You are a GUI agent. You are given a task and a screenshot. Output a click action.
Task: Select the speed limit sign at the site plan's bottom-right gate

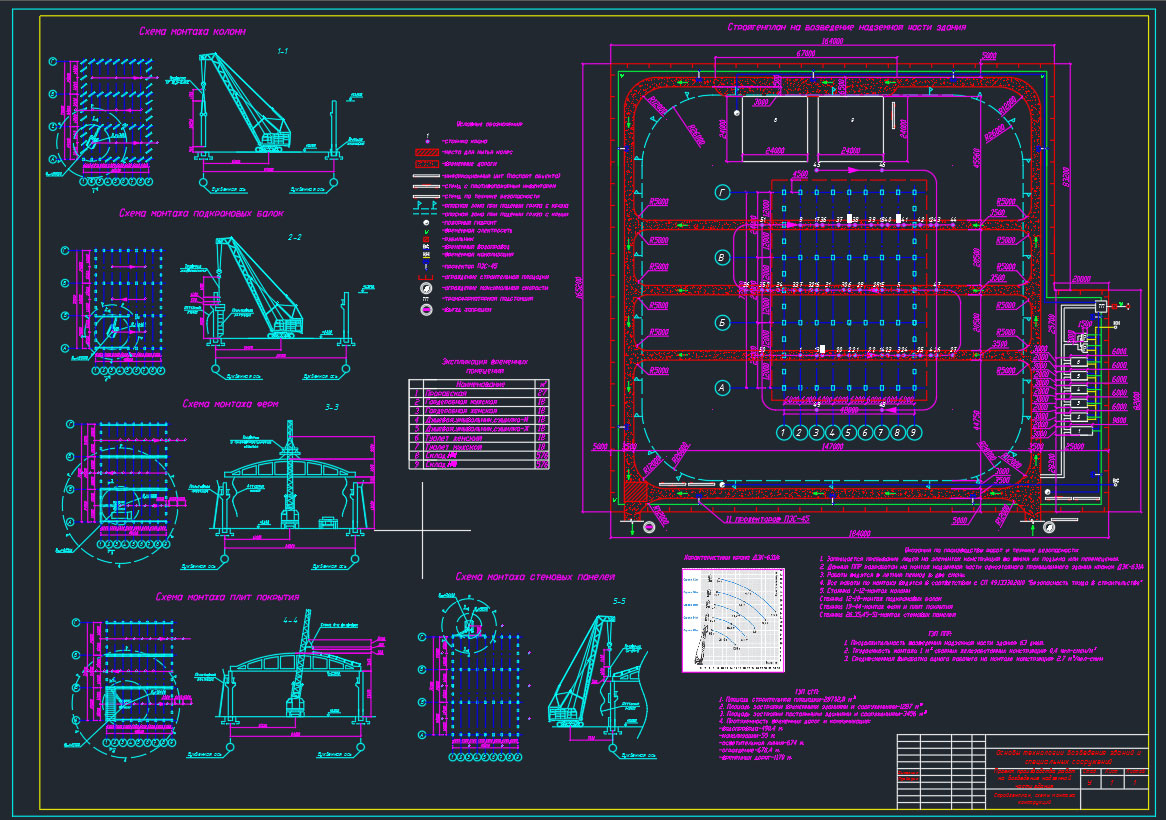pos(1049,527)
